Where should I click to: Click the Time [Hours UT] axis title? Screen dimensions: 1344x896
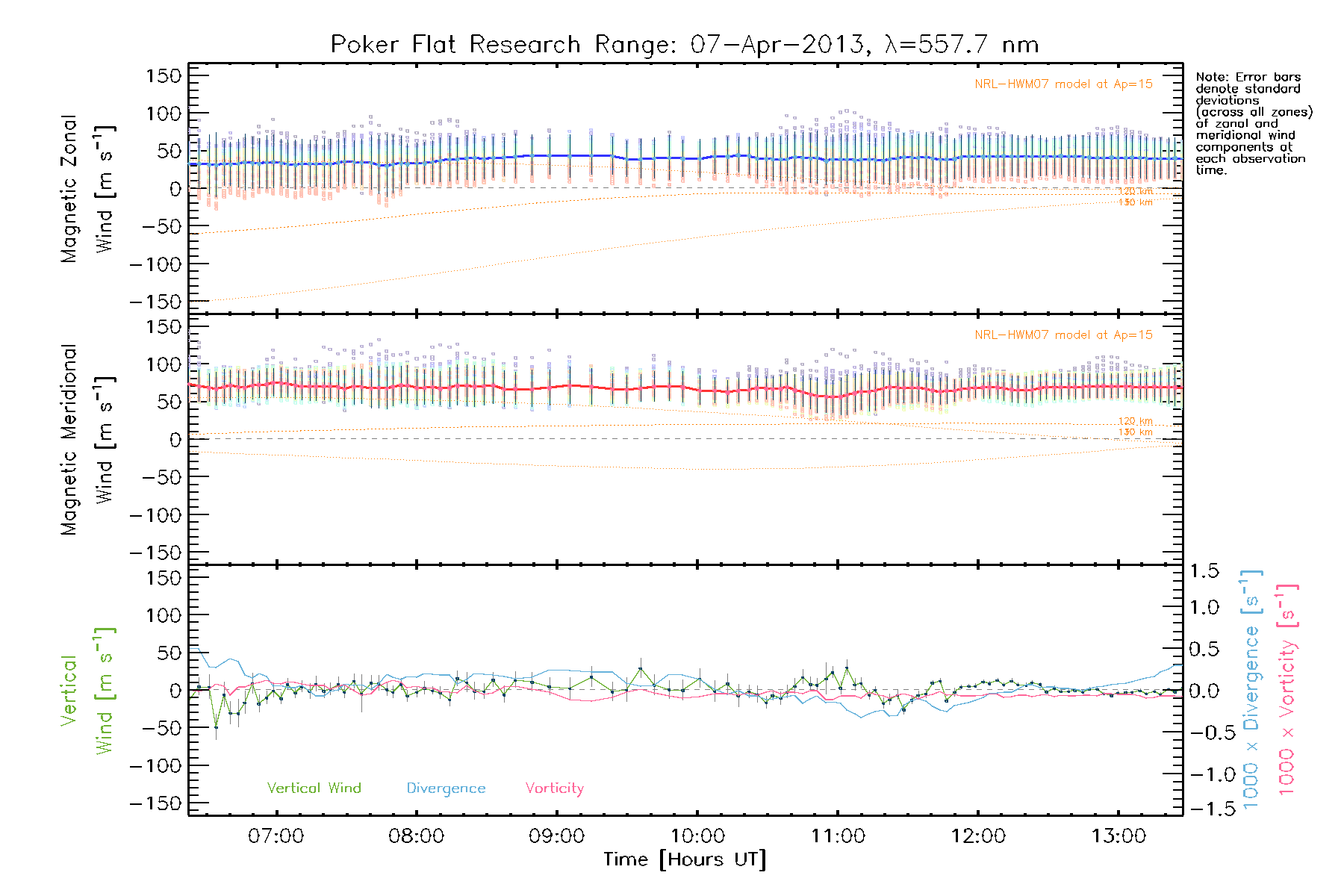pyautogui.click(x=685, y=859)
